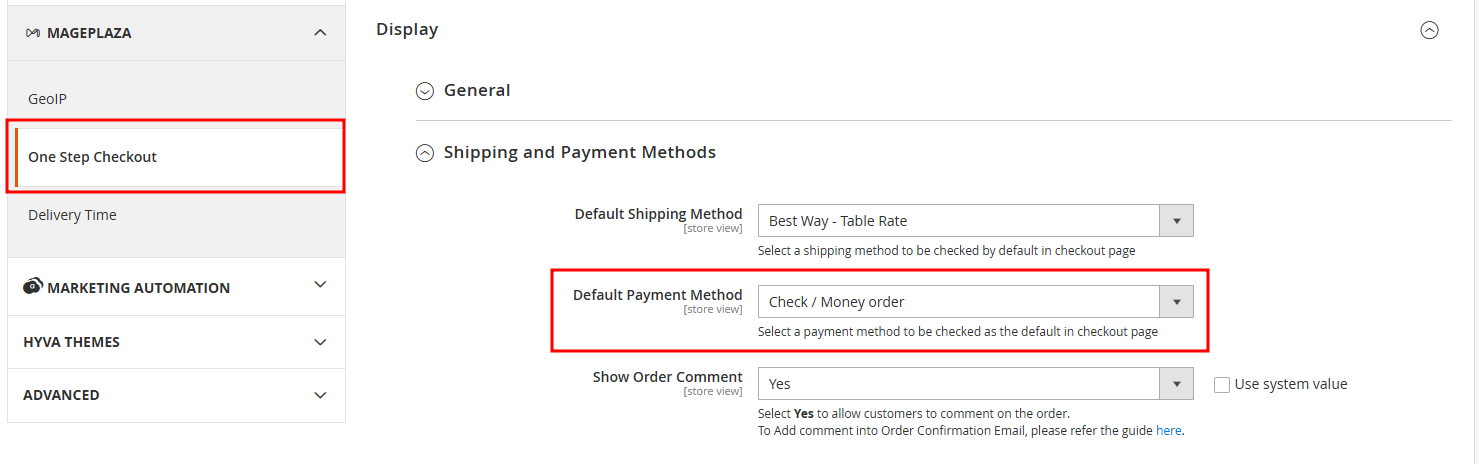Open the Default Payment Method dropdown
Viewport: 1479px width, 464px height.
[x=975, y=302]
